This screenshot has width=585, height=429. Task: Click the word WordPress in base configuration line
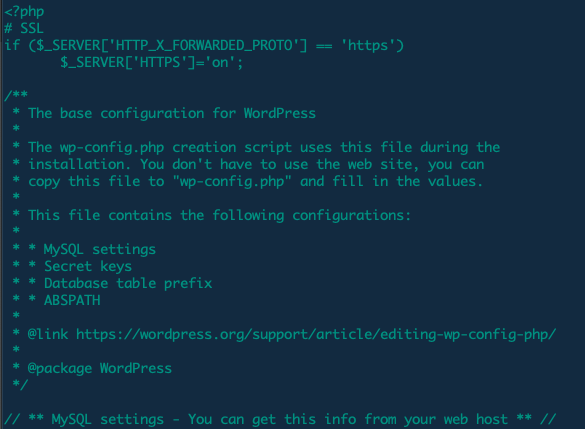279,113
